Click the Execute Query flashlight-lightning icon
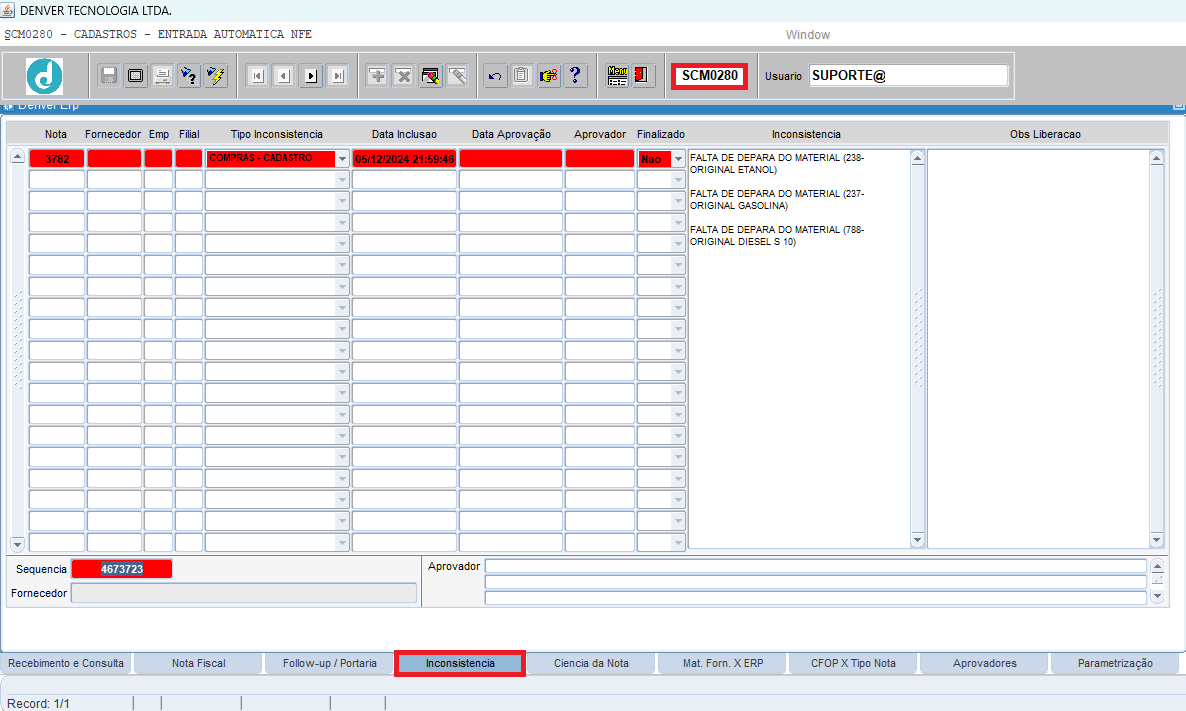The width and height of the screenshot is (1186, 711). (216, 76)
